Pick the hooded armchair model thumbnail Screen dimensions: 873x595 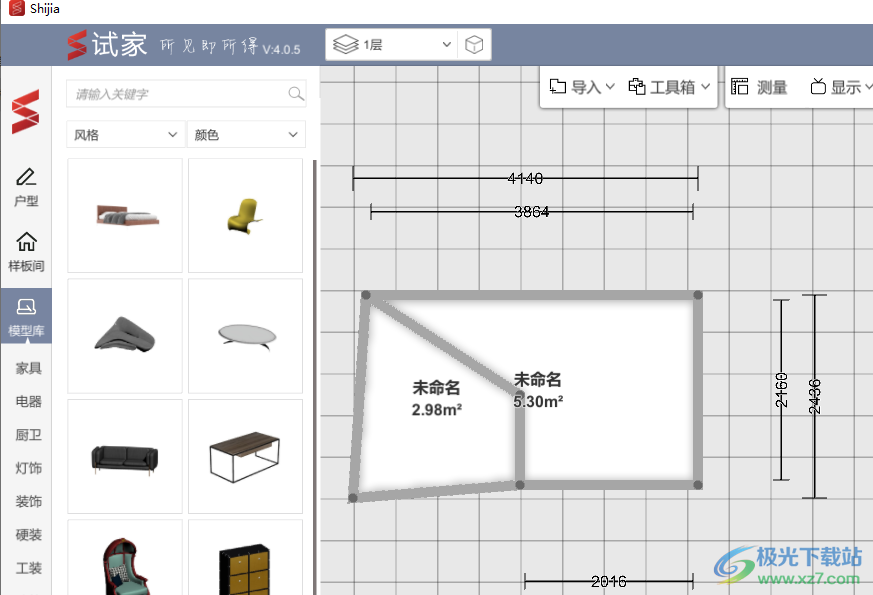[125, 558]
